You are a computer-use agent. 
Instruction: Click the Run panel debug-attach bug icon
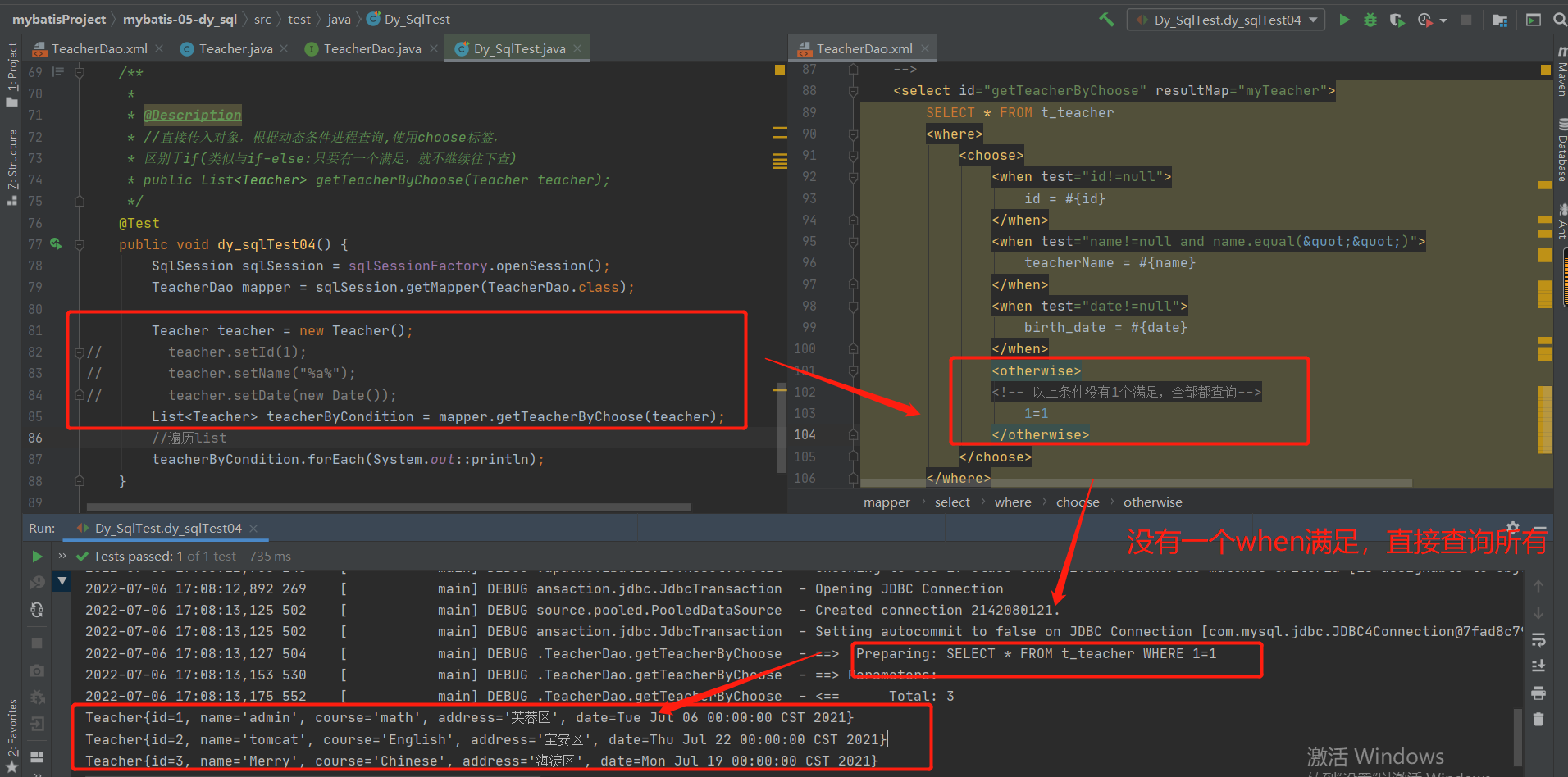pos(37,697)
